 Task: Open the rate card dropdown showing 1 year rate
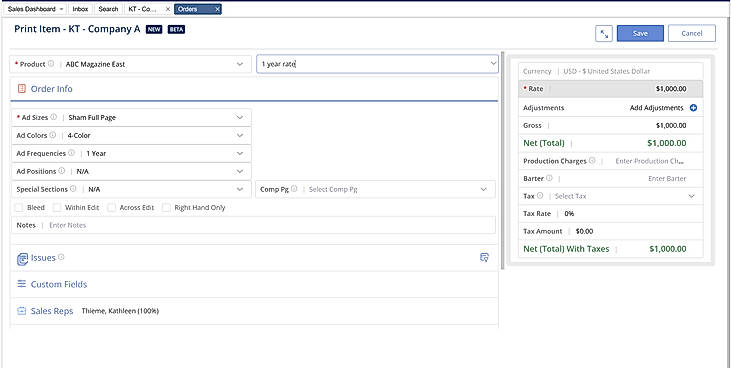(377, 64)
